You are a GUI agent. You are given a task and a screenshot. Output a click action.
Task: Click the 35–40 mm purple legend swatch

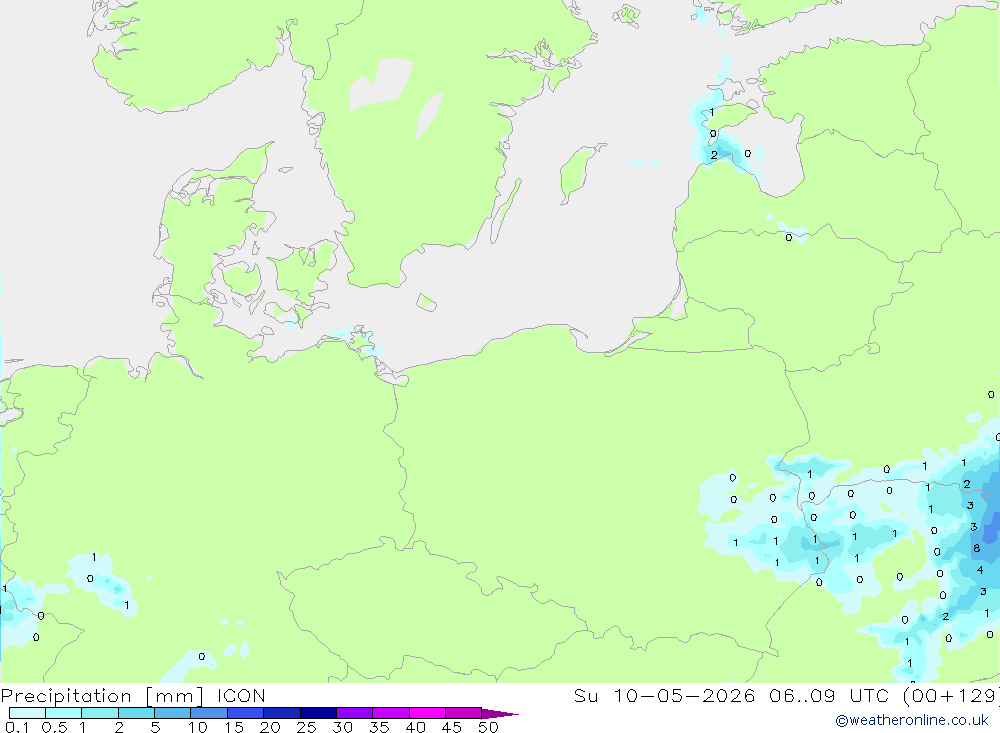391,713
